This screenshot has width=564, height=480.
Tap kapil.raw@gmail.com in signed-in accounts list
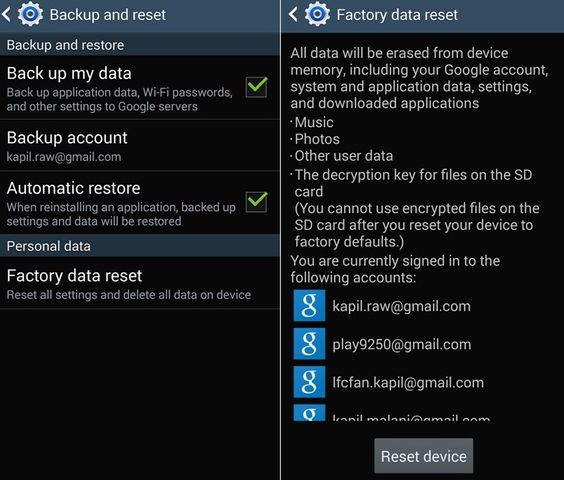[401, 306]
